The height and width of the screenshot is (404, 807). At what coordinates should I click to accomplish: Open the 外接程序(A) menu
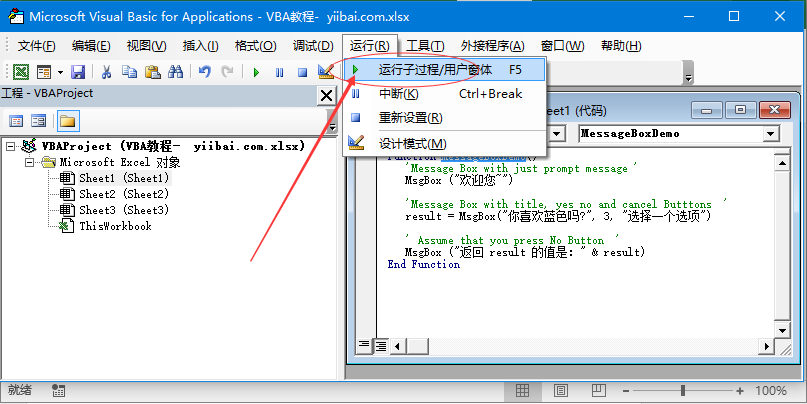point(493,46)
